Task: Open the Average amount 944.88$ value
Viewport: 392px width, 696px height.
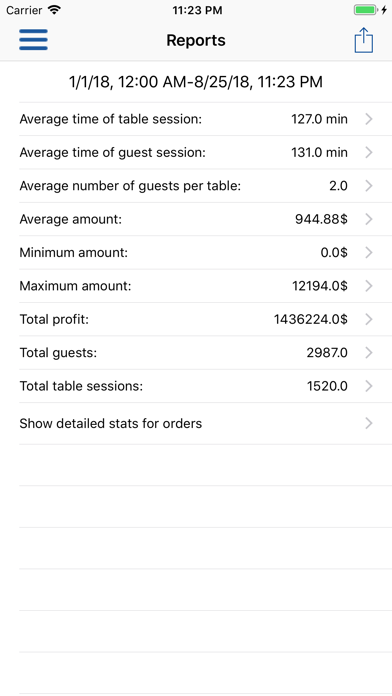Action: pos(321,219)
